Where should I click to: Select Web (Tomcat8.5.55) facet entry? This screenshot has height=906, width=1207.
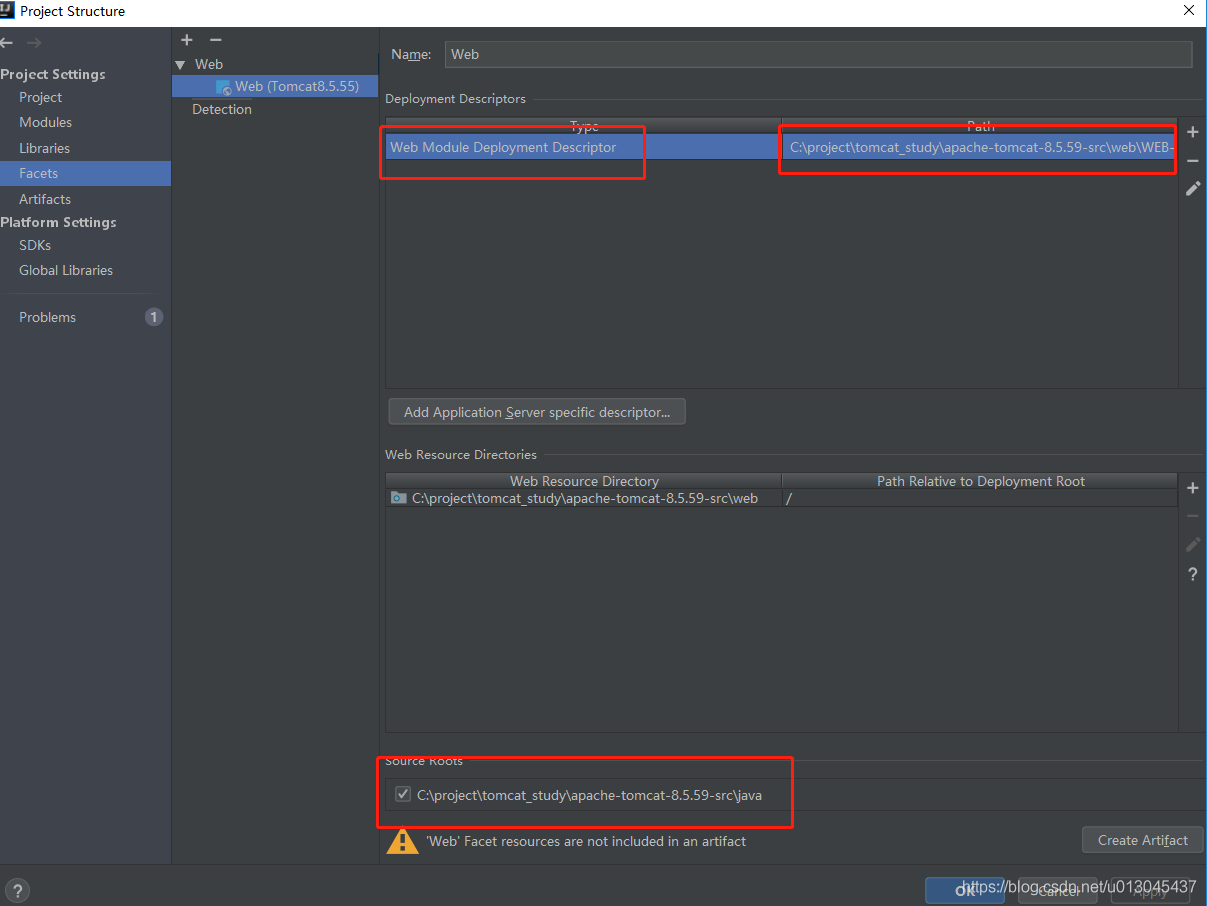(x=296, y=87)
